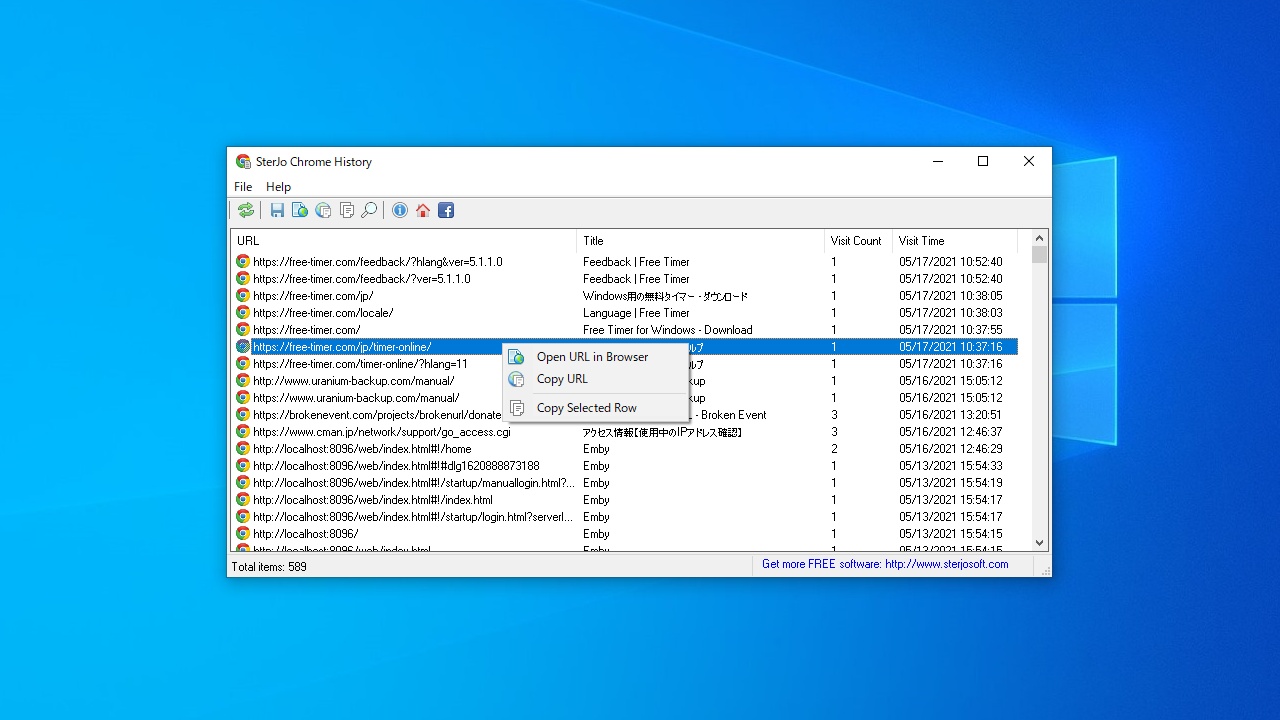The width and height of the screenshot is (1280, 720).
Task: Click title Language | Free Timer
Action: pyautogui.click(x=636, y=313)
